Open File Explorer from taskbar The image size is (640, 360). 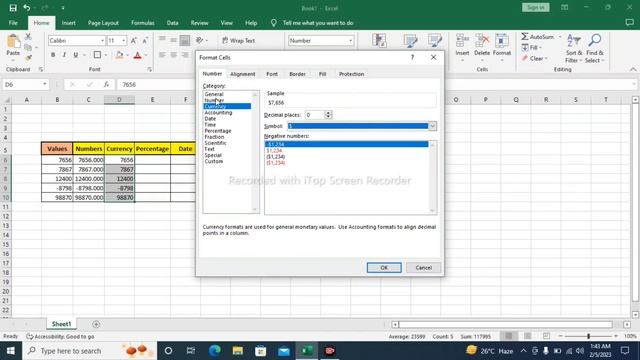tap(238, 351)
